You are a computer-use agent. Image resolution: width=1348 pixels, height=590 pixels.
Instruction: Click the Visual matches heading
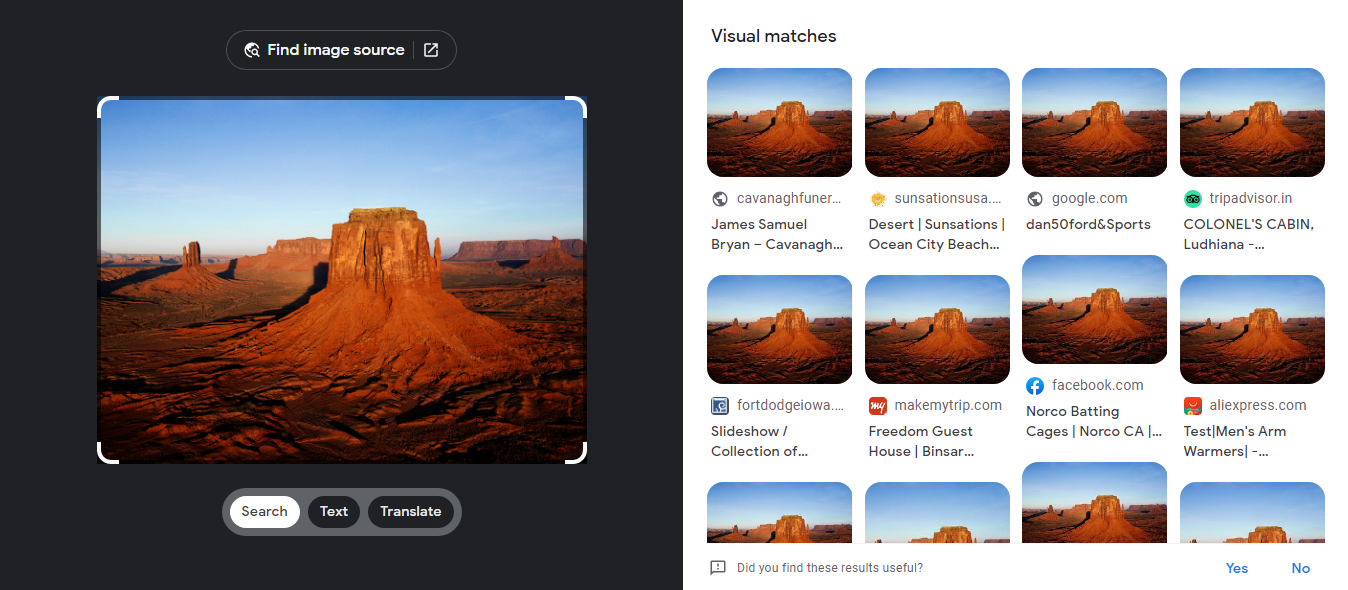click(x=774, y=36)
